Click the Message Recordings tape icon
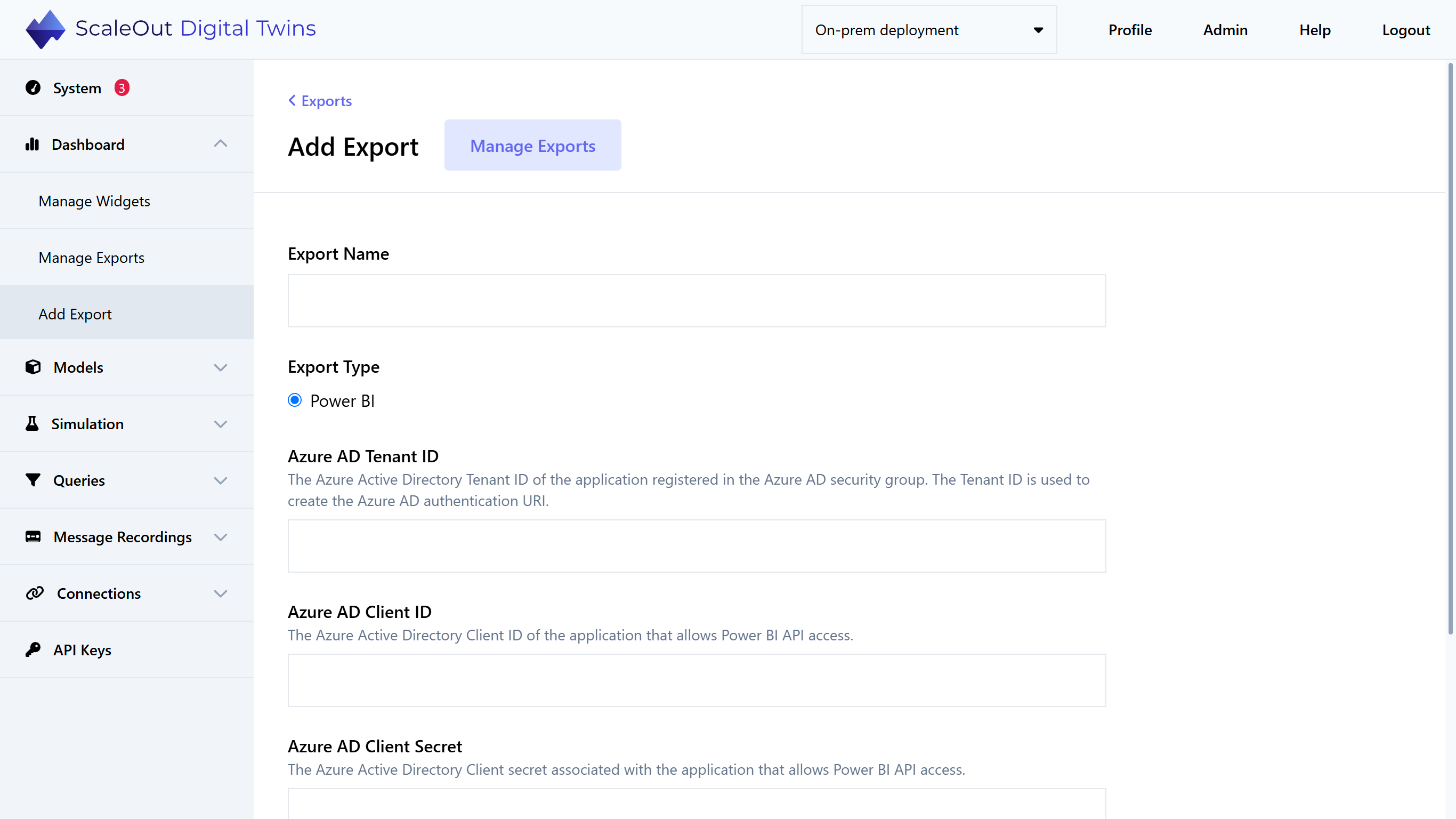 33,537
